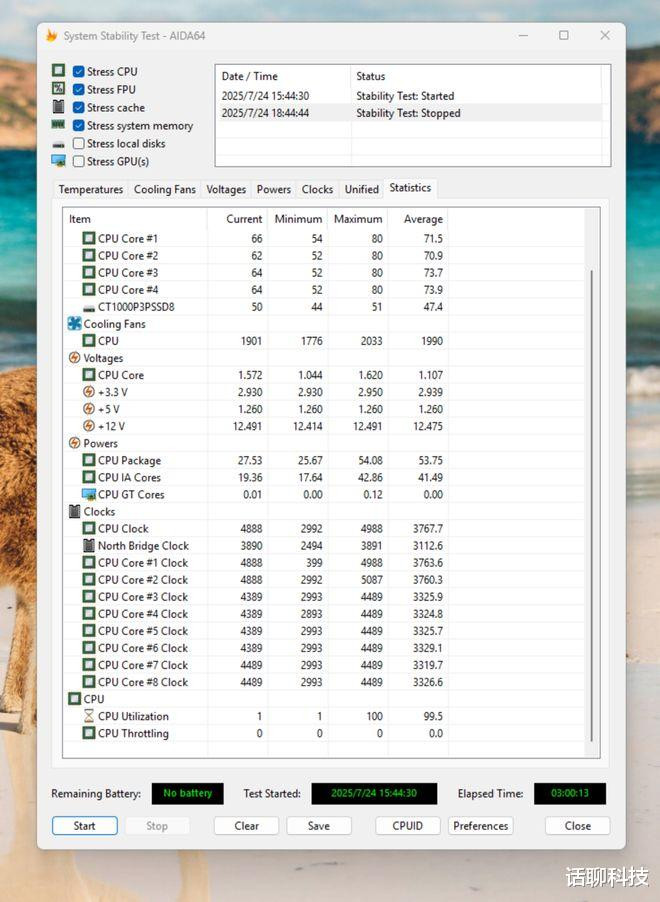Click the CPU GT Cores display icon
The height and width of the screenshot is (902, 660).
click(89, 494)
